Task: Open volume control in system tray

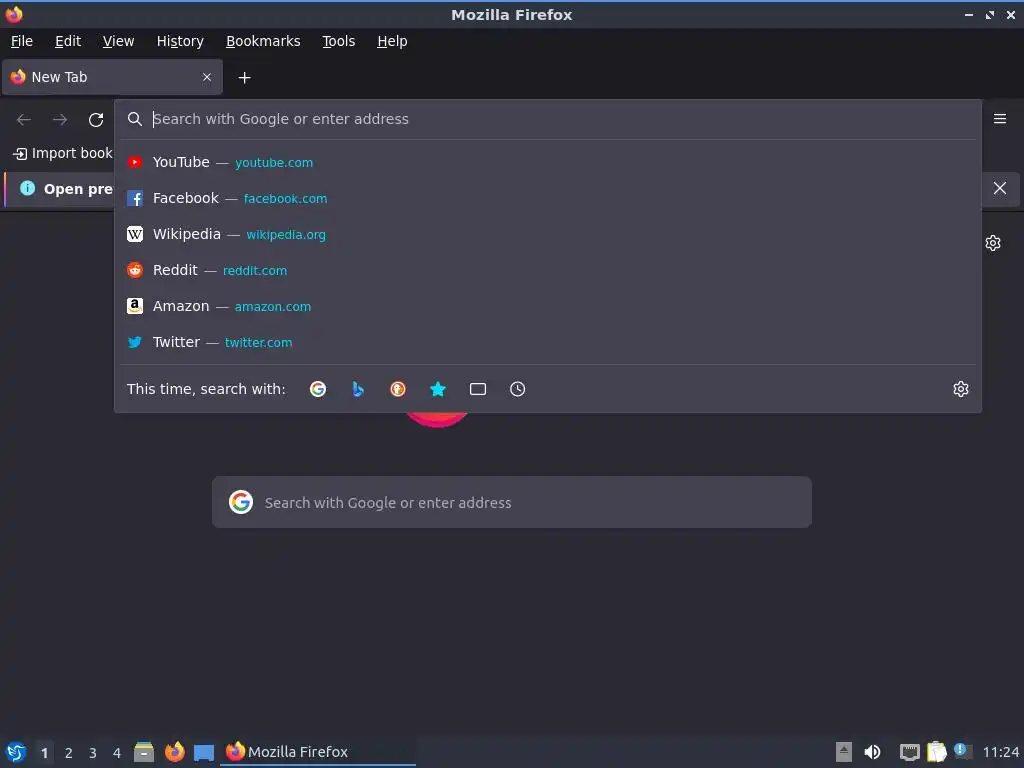Action: 872,752
